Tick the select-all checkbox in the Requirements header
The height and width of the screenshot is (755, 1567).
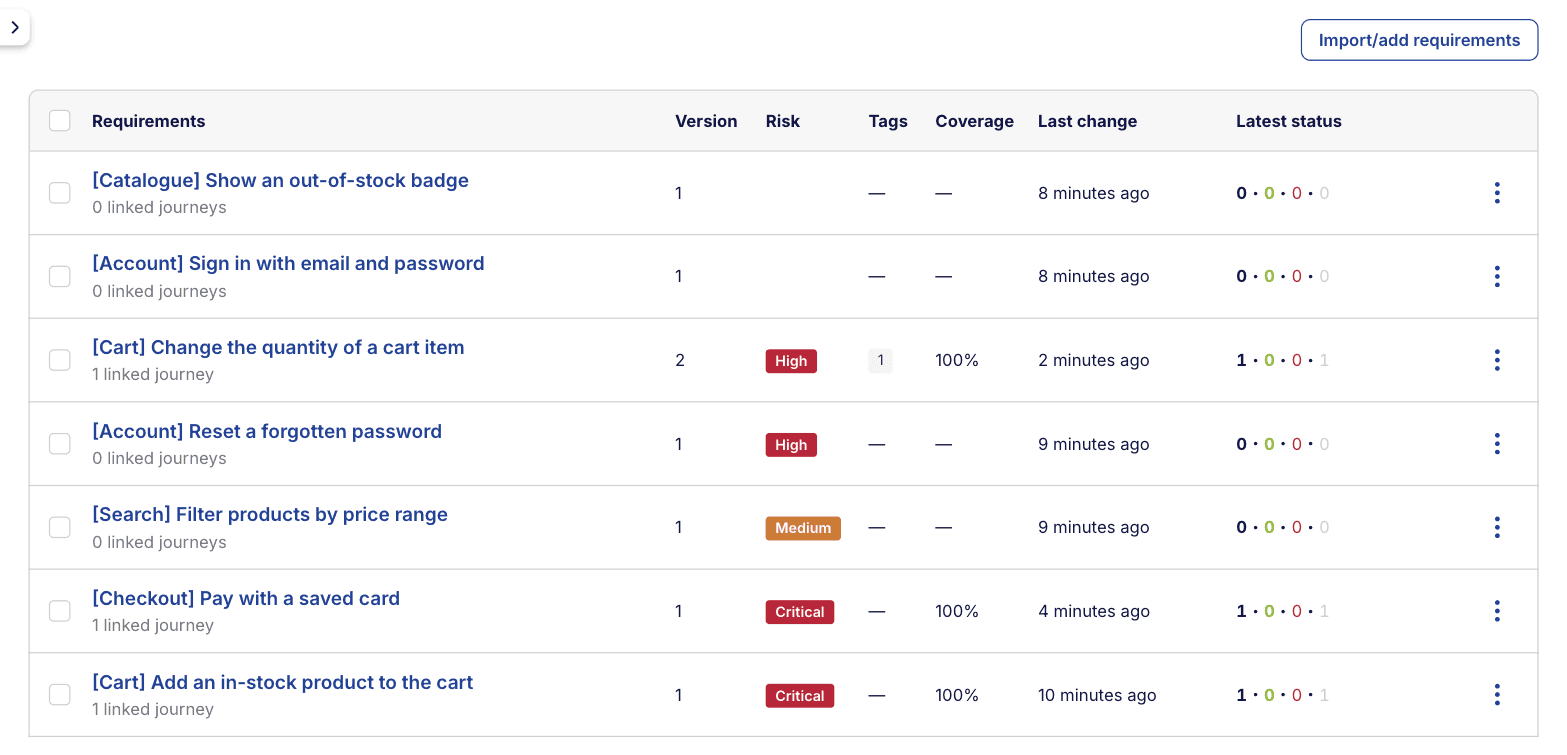coord(60,121)
